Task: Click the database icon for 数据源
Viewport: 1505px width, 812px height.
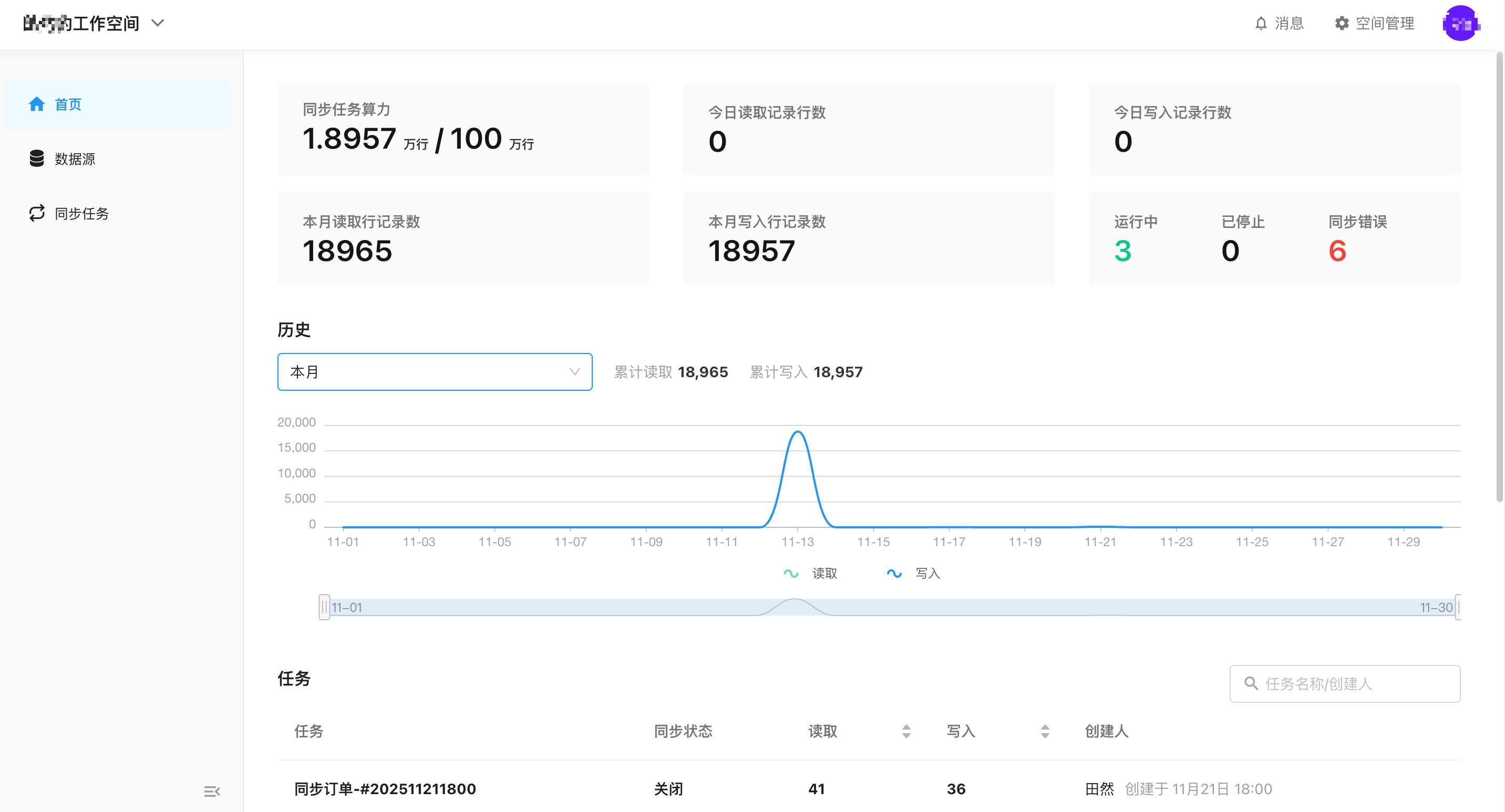Action: (36, 158)
